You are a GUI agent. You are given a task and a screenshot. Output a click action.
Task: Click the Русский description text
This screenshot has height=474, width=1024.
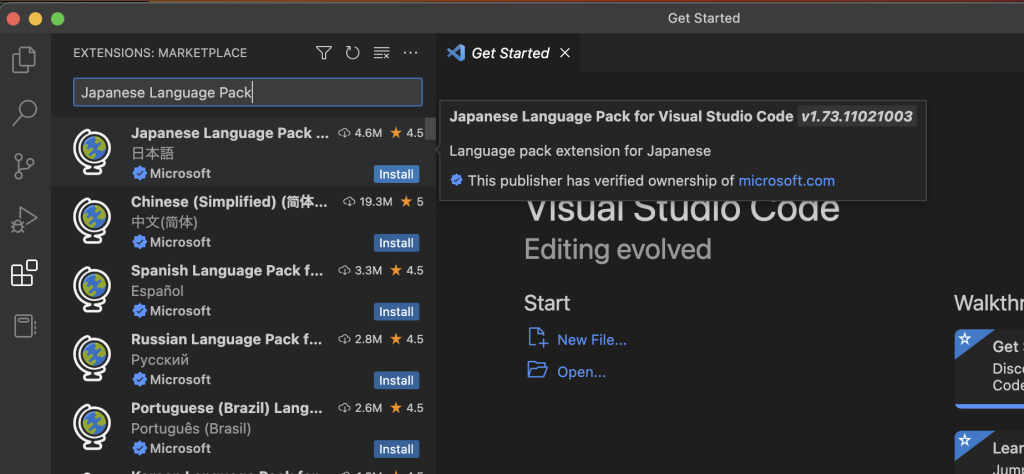tap(160, 360)
